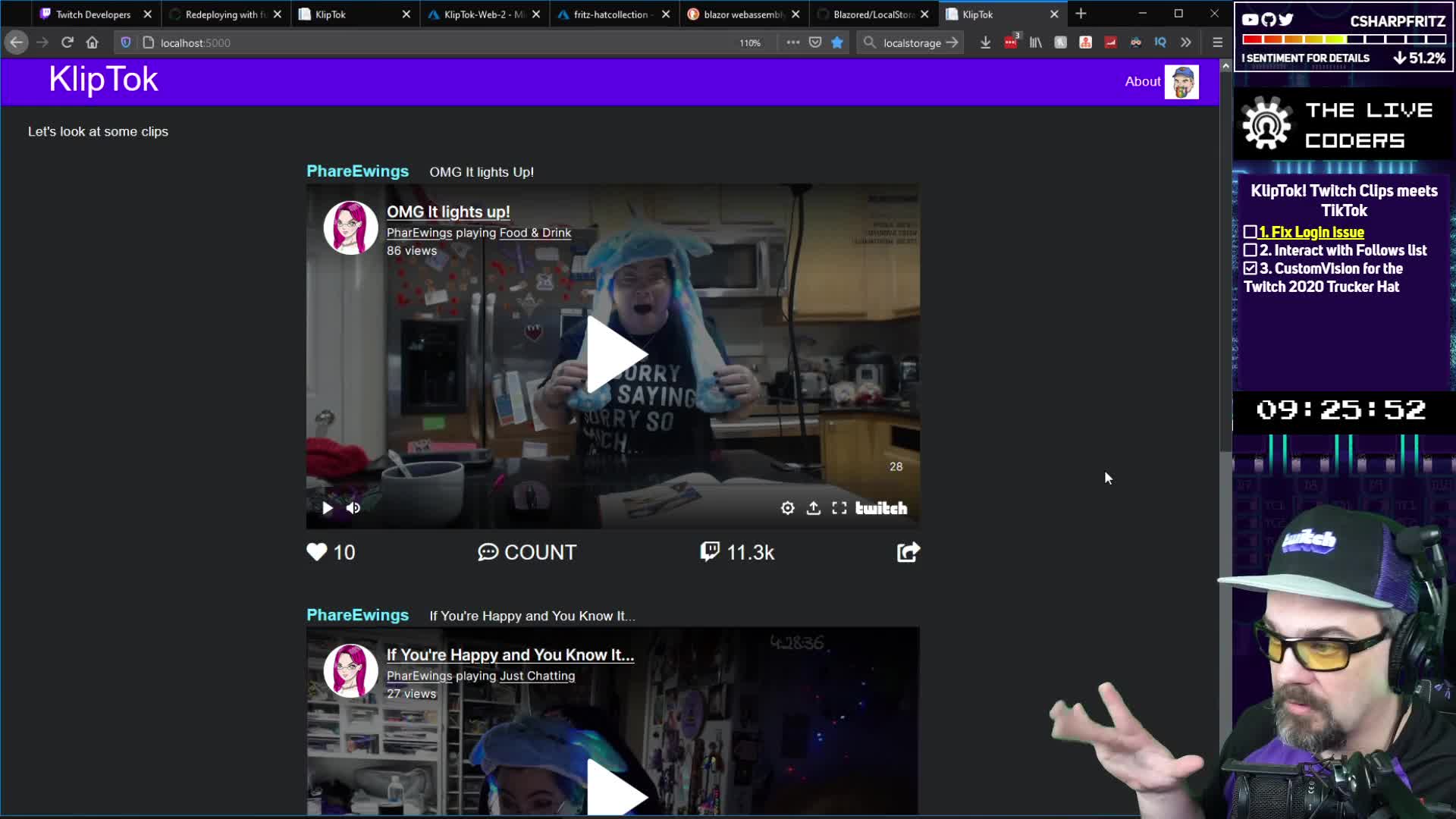Open the first PhareEwings channel link

(x=357, y=171)
